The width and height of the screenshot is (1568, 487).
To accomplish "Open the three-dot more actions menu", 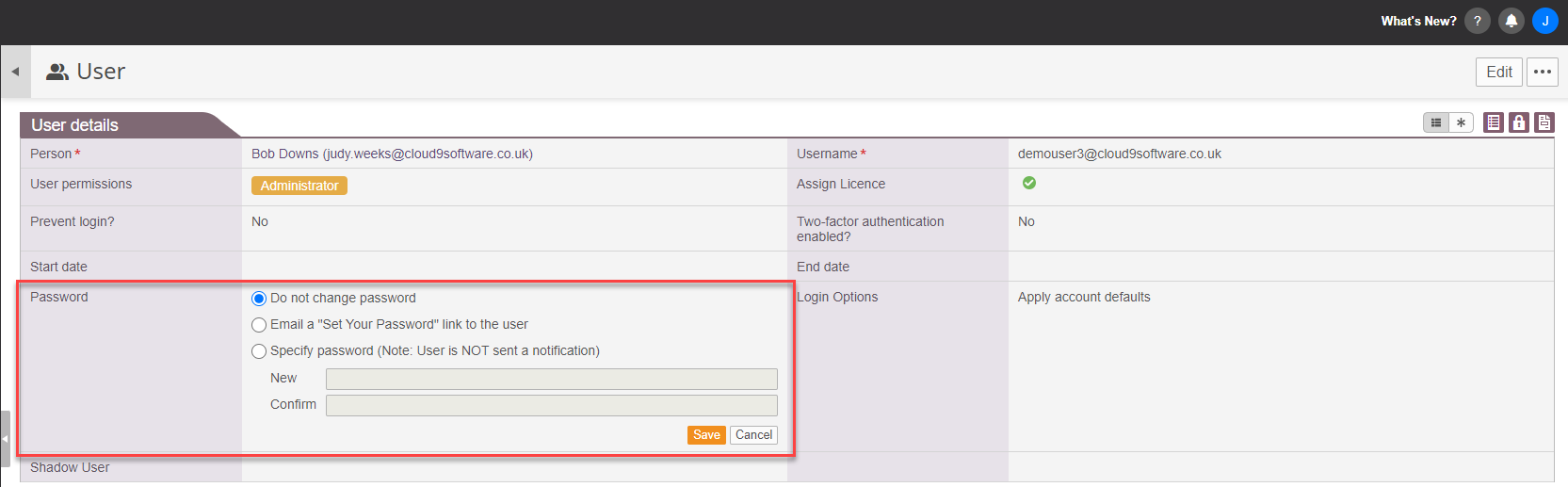I will (1543, 72).
